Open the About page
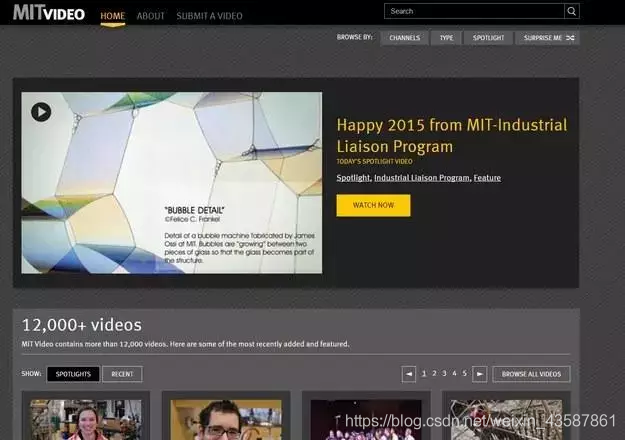Screen dimensions: 625x440 point(150,16)
